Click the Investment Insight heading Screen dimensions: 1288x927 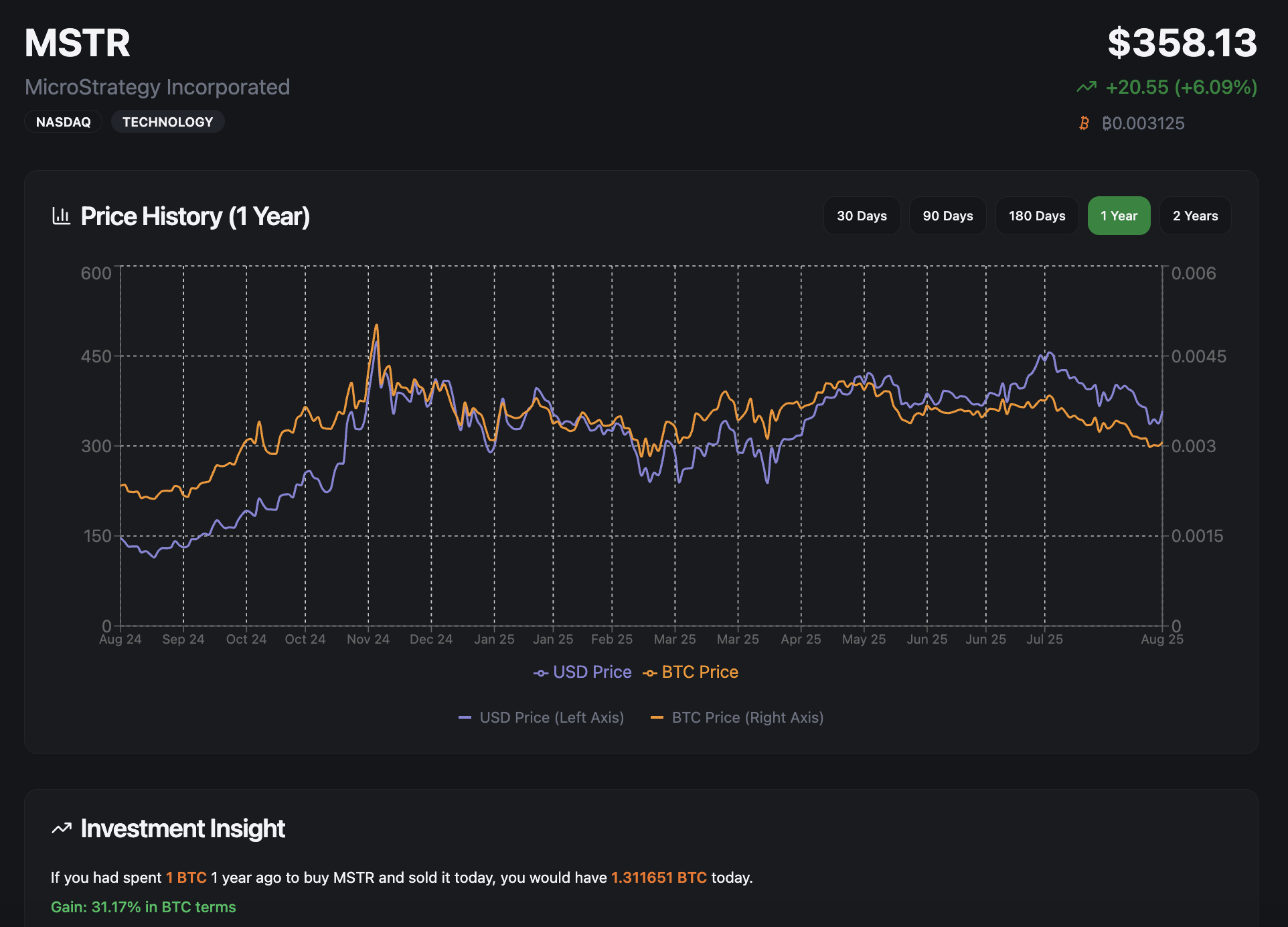point(183,829)
